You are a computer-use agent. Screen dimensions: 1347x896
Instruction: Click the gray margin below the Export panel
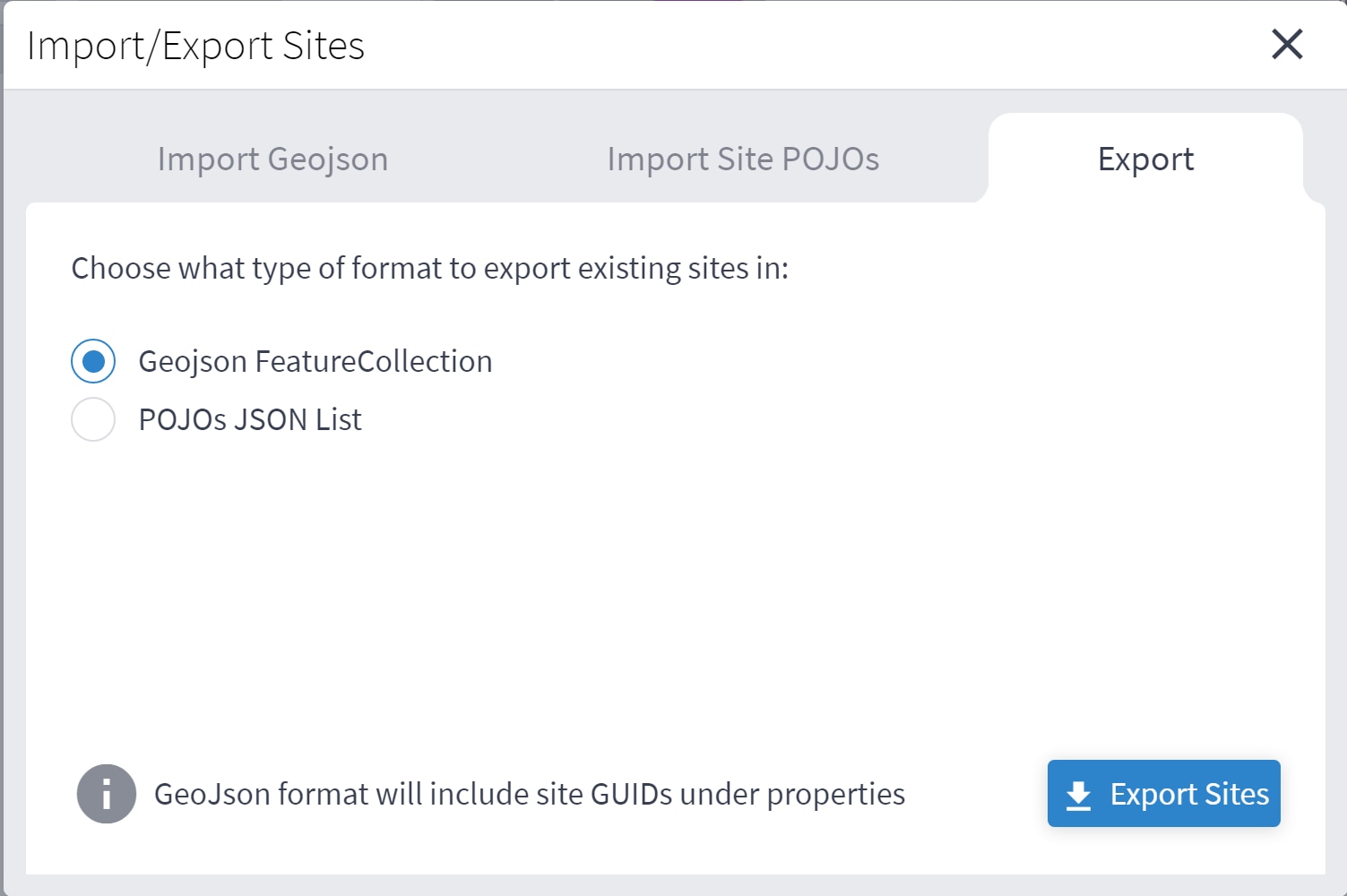(x=672, y=885)
